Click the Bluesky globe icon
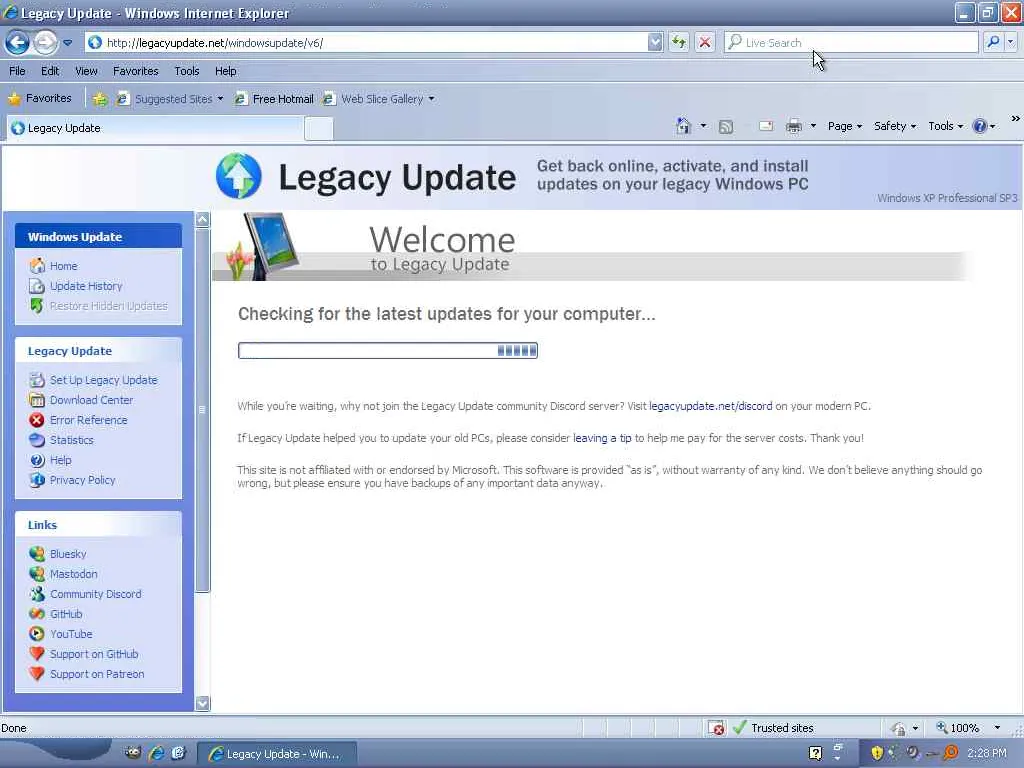Screen dimensions: 1024x768 [37, 554]
